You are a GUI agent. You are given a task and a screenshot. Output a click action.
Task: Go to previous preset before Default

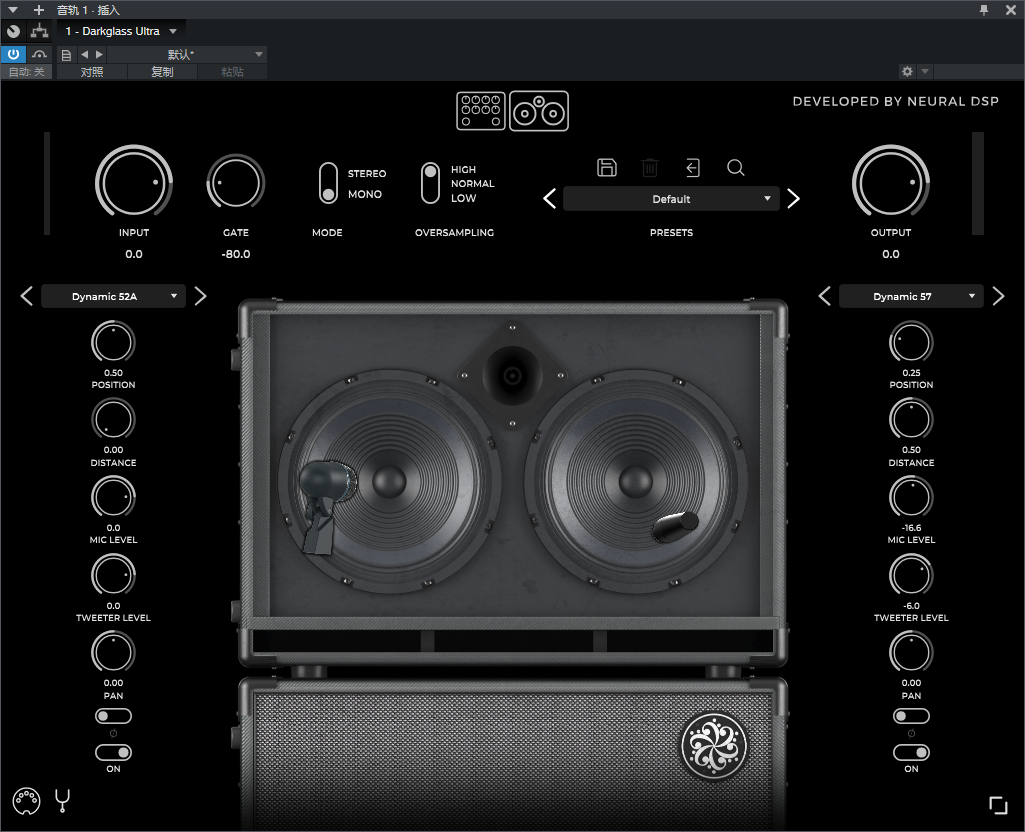tap(550, 199)
